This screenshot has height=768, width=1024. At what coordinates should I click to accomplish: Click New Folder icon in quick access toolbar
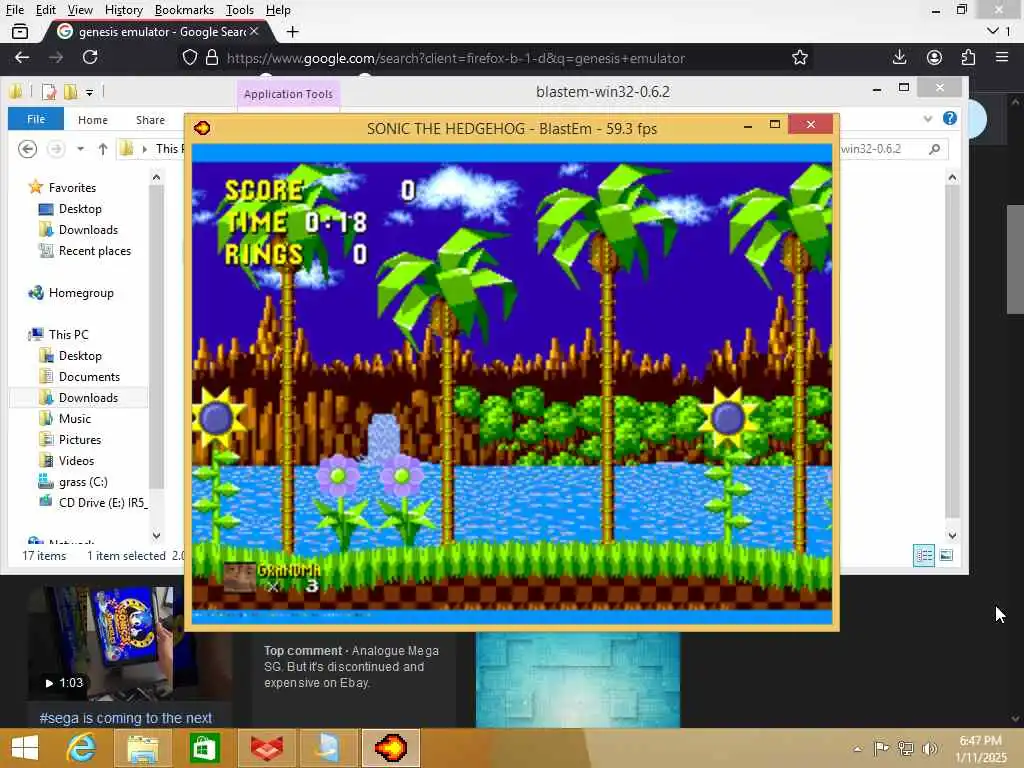pos(70,91)
